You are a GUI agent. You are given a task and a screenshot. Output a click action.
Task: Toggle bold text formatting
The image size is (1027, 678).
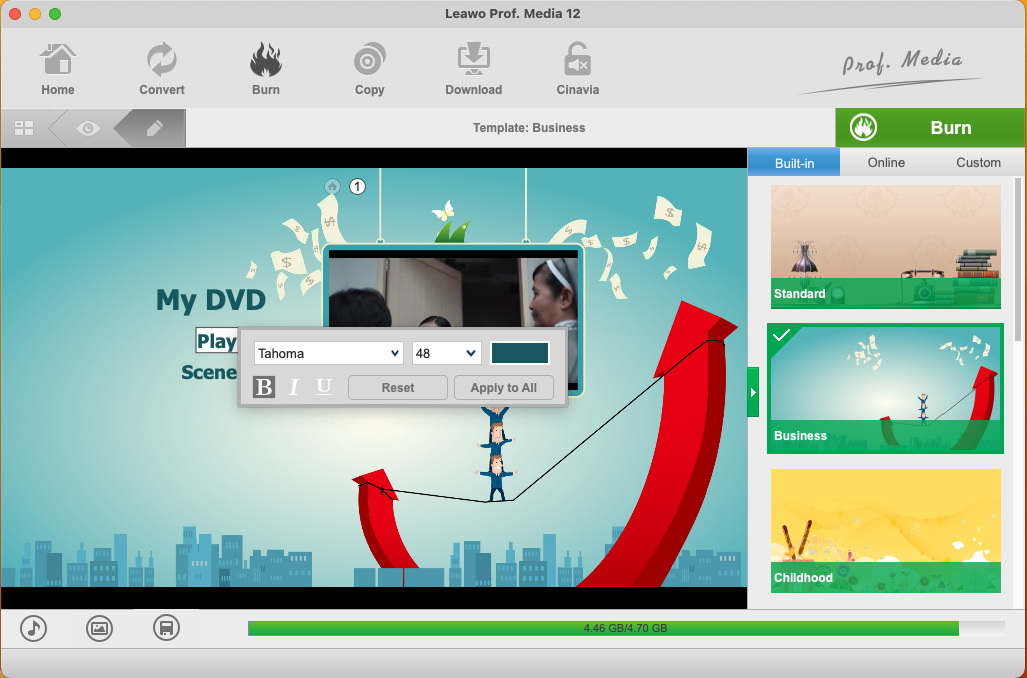[264, 387]
